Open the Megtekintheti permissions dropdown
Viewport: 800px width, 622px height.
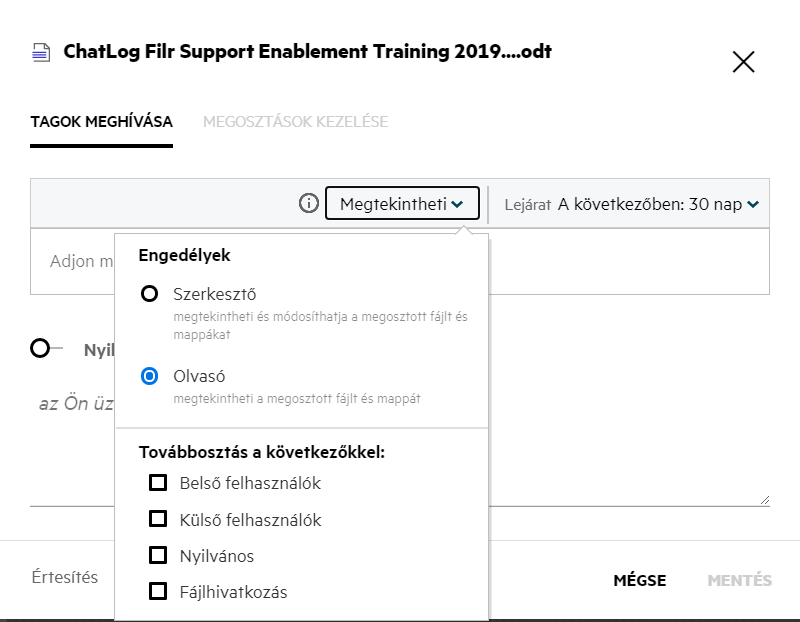coord(402,204)
